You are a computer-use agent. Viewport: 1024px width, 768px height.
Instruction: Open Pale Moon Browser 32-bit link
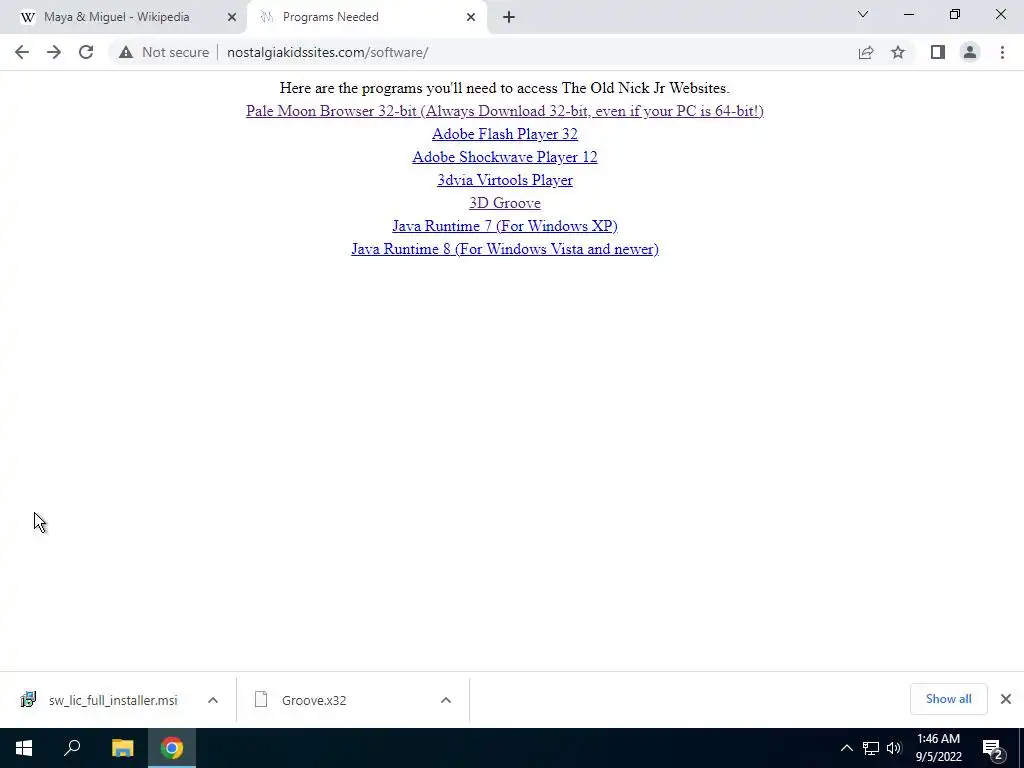point(505,111)
